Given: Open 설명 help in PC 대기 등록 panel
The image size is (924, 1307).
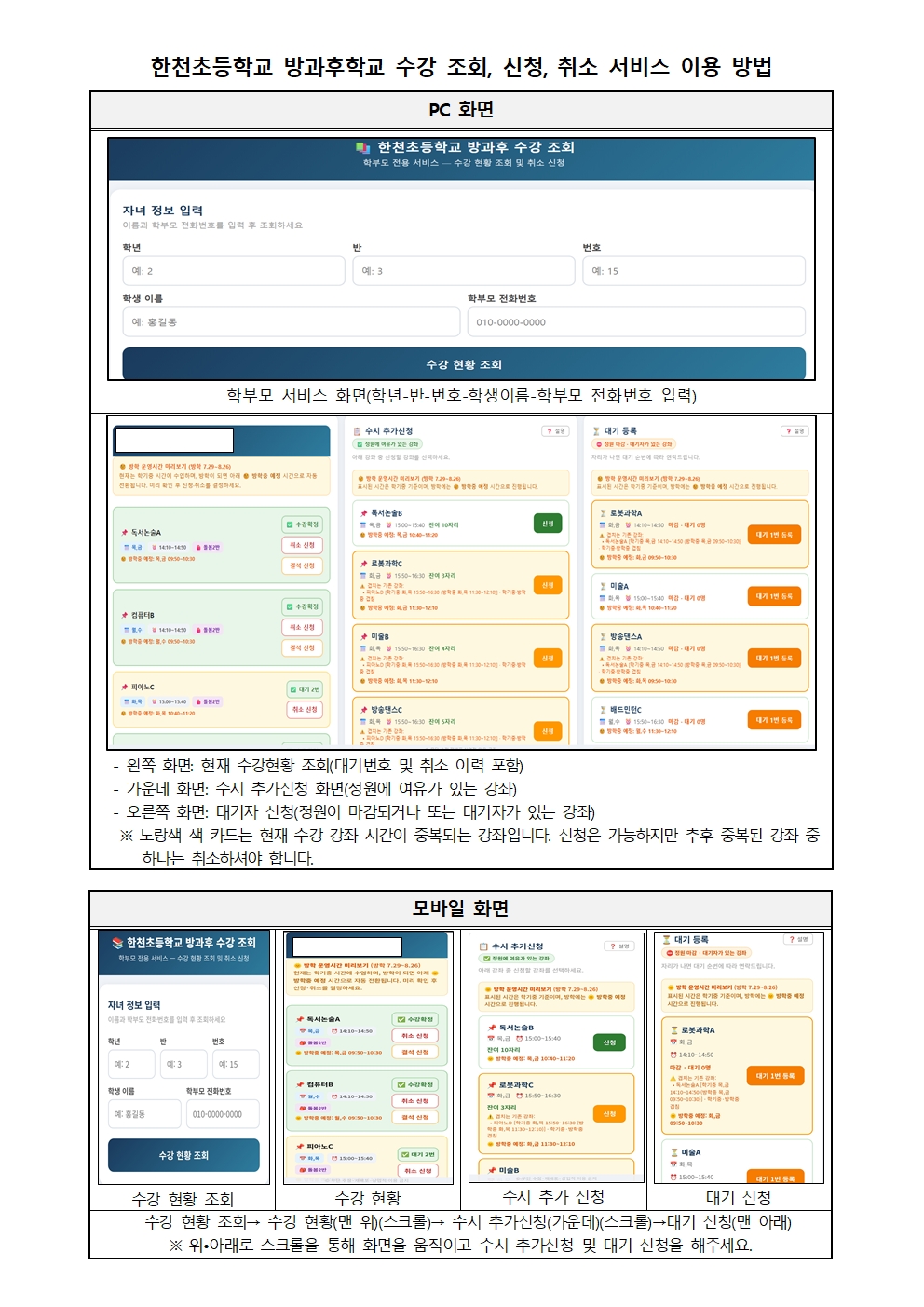Looking at the screenshot, I should [795, 431].
